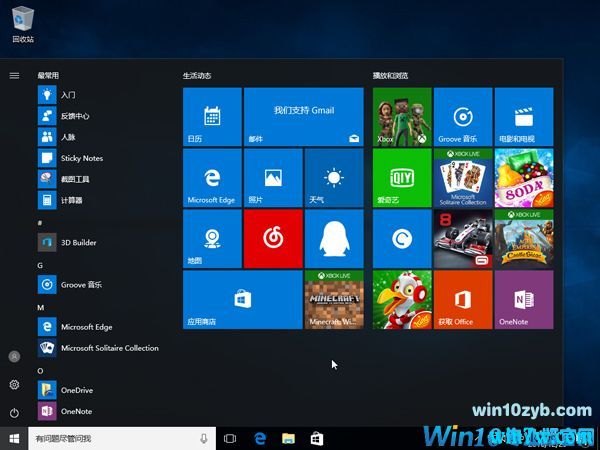The width and height of the screenshot is (600, 450).
Task: Click the G letter header in app list
Action: 40,265
